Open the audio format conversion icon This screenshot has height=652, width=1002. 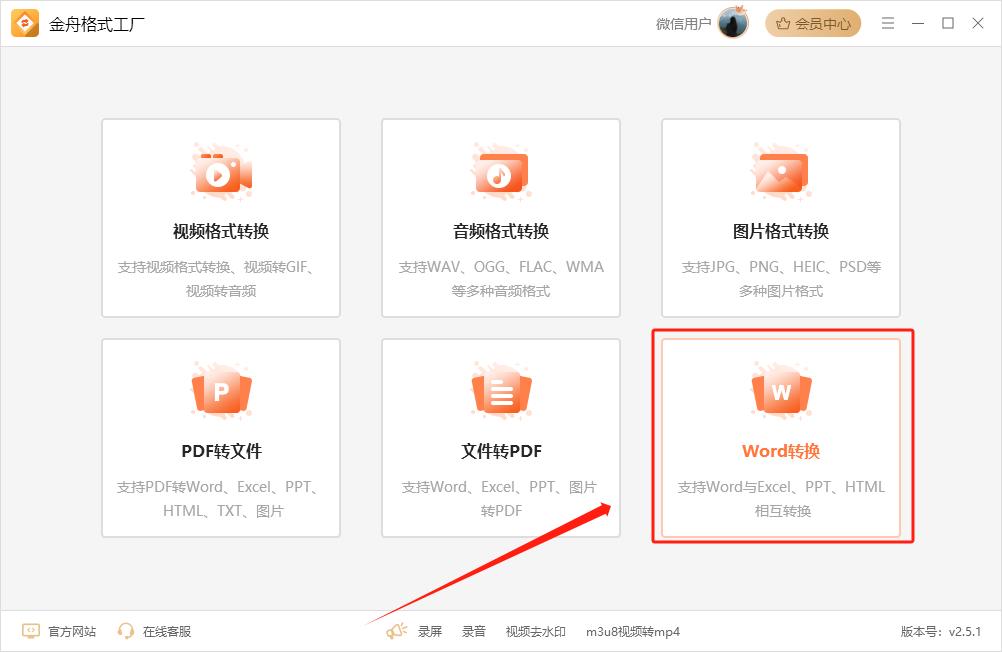tap(501, 172)
